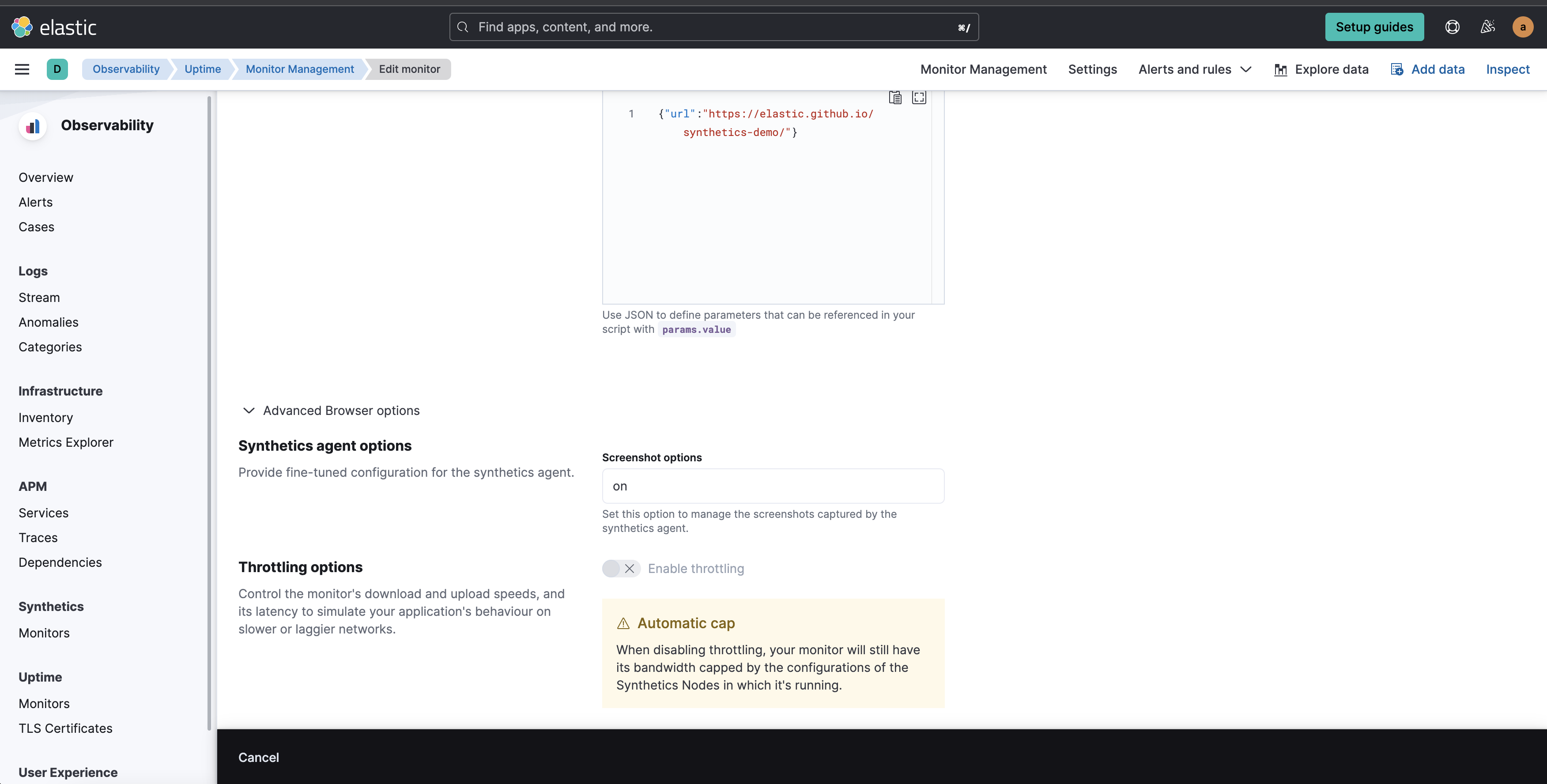Open the Alerts and rules dropdown

[x=1195, y=69]
